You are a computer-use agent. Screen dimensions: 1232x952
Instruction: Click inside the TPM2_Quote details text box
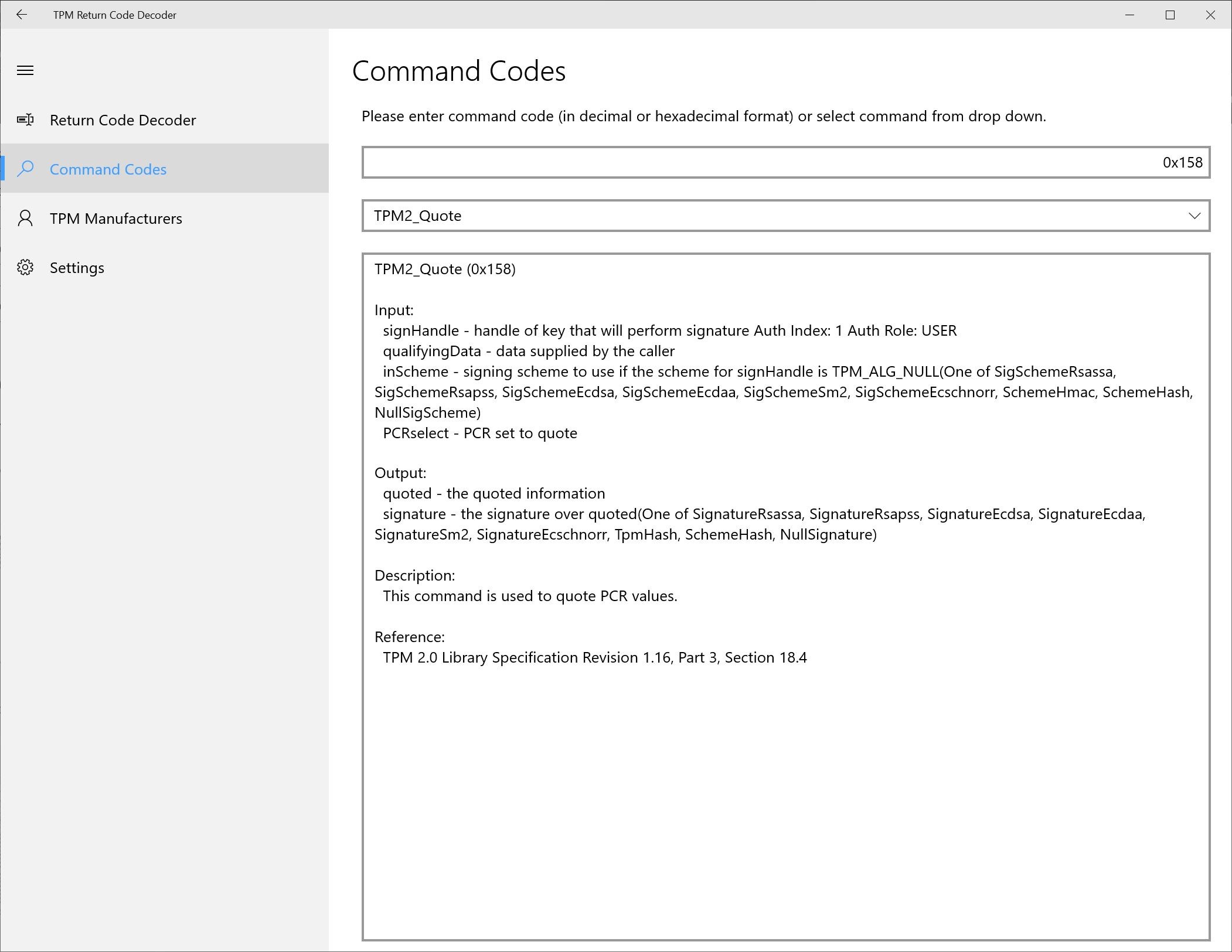(x=785, y=791)
